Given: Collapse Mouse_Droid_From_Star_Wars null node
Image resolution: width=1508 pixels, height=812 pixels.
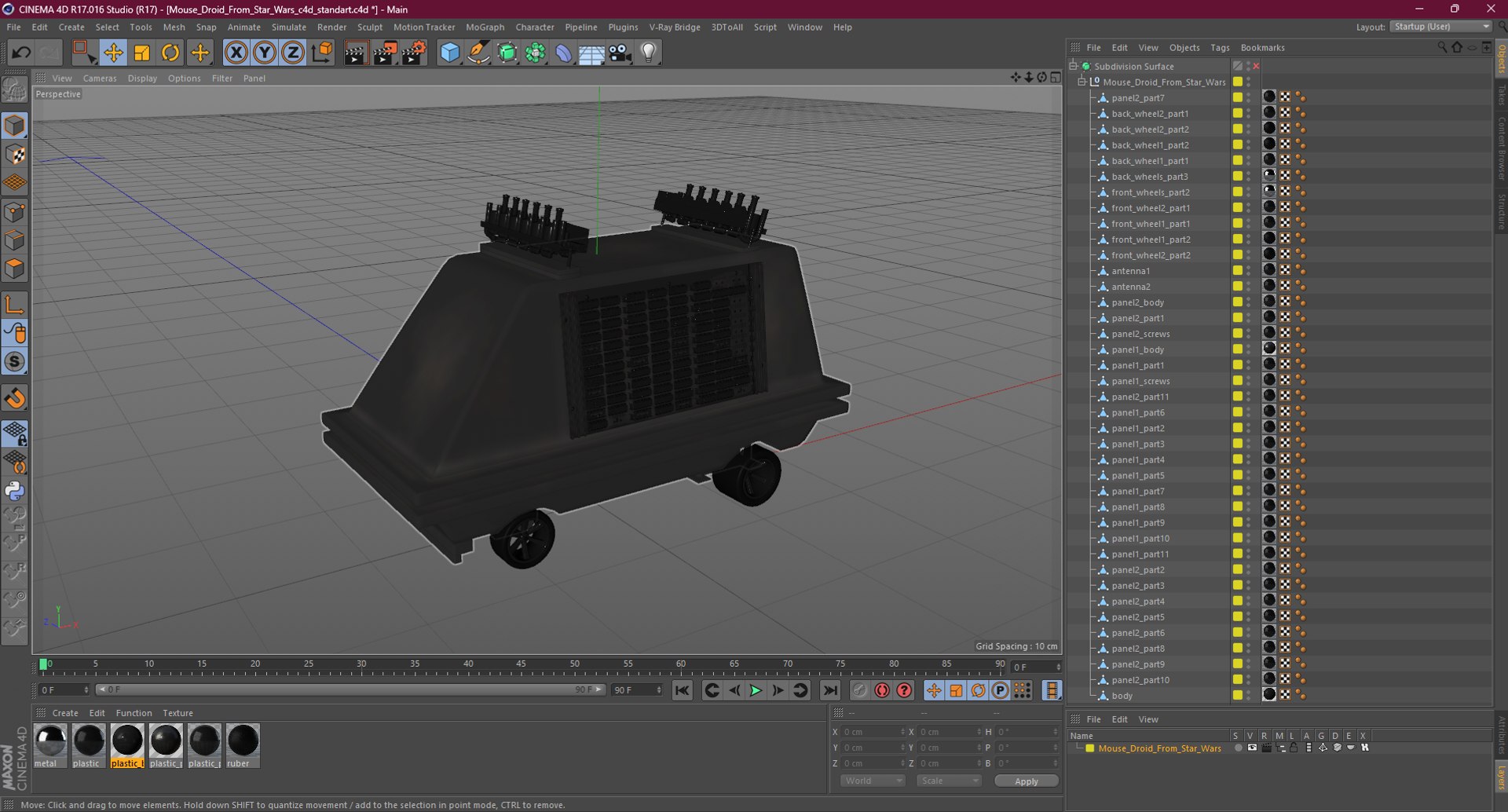Looking at the screenshot, I should tap(1082, 82).
